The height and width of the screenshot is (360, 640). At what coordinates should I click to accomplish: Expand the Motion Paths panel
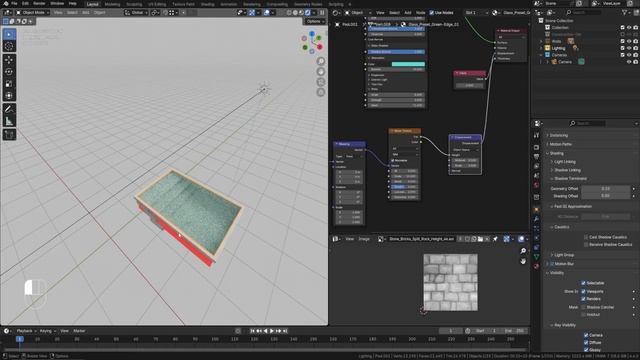click(560, 144)
